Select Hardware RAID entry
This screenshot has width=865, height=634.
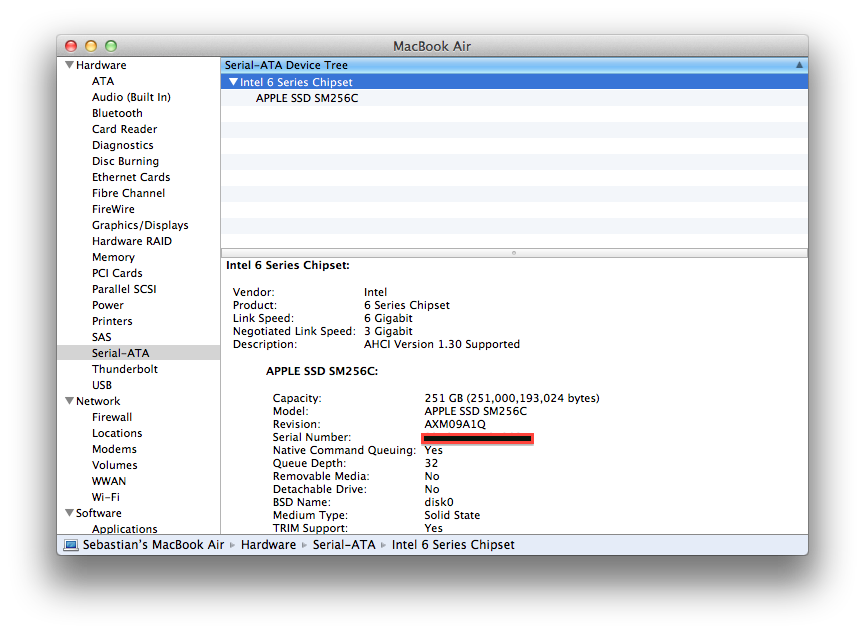coord(132,241)
